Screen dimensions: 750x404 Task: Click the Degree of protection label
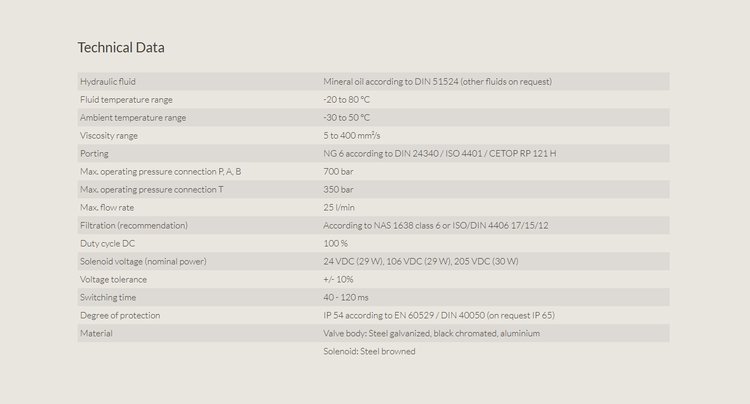pyautogui.click(x=120, y=315)
